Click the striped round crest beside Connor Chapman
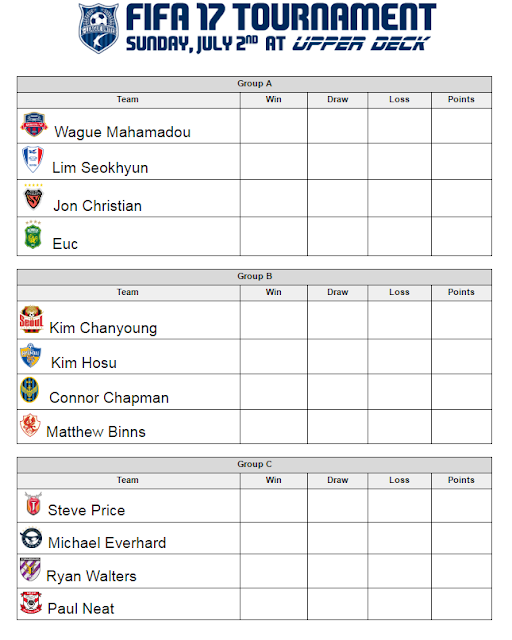The height and width of the screenshot is (640, 512). click(x=30, y=390)
